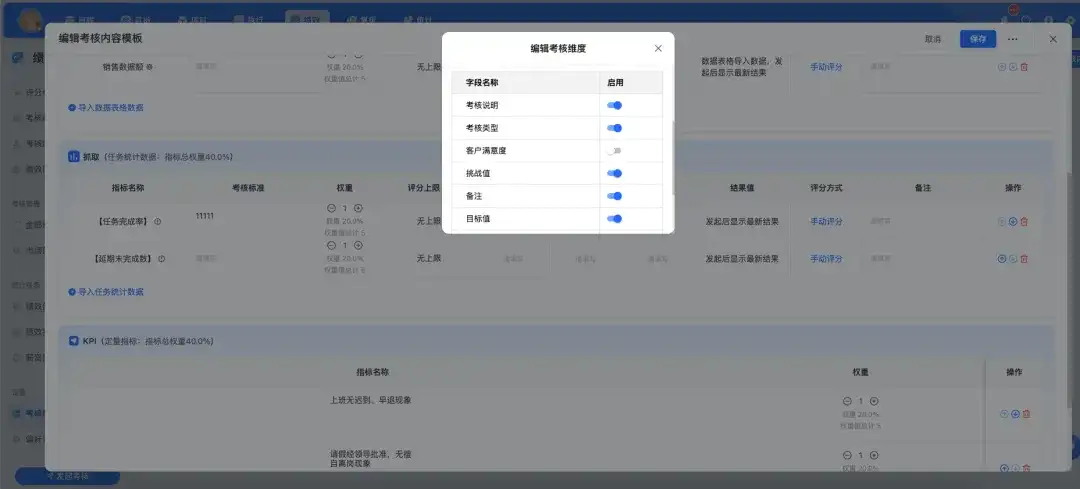Image resolution: width=1080 pixels, height=489 pixels.
Task: Click the 评分方式 column header
Action: click(x=827, y=188)
